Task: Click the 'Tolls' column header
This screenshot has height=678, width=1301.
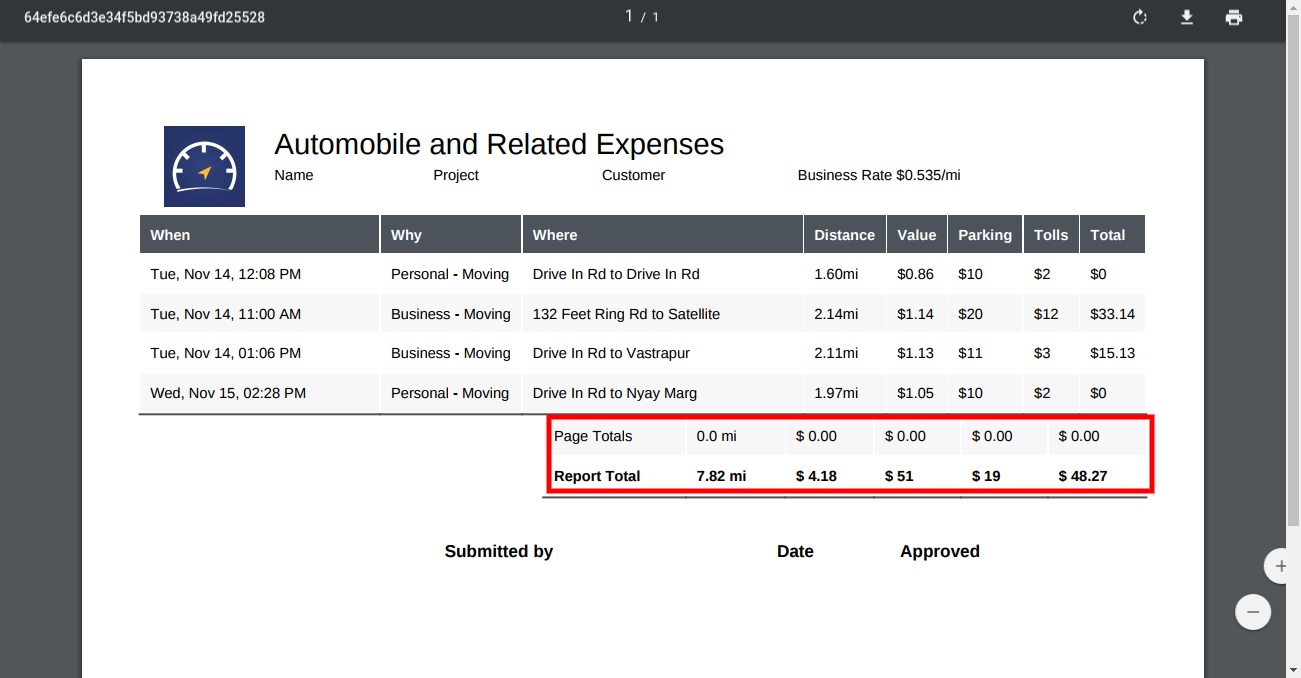Action: tap(1051, 235)
